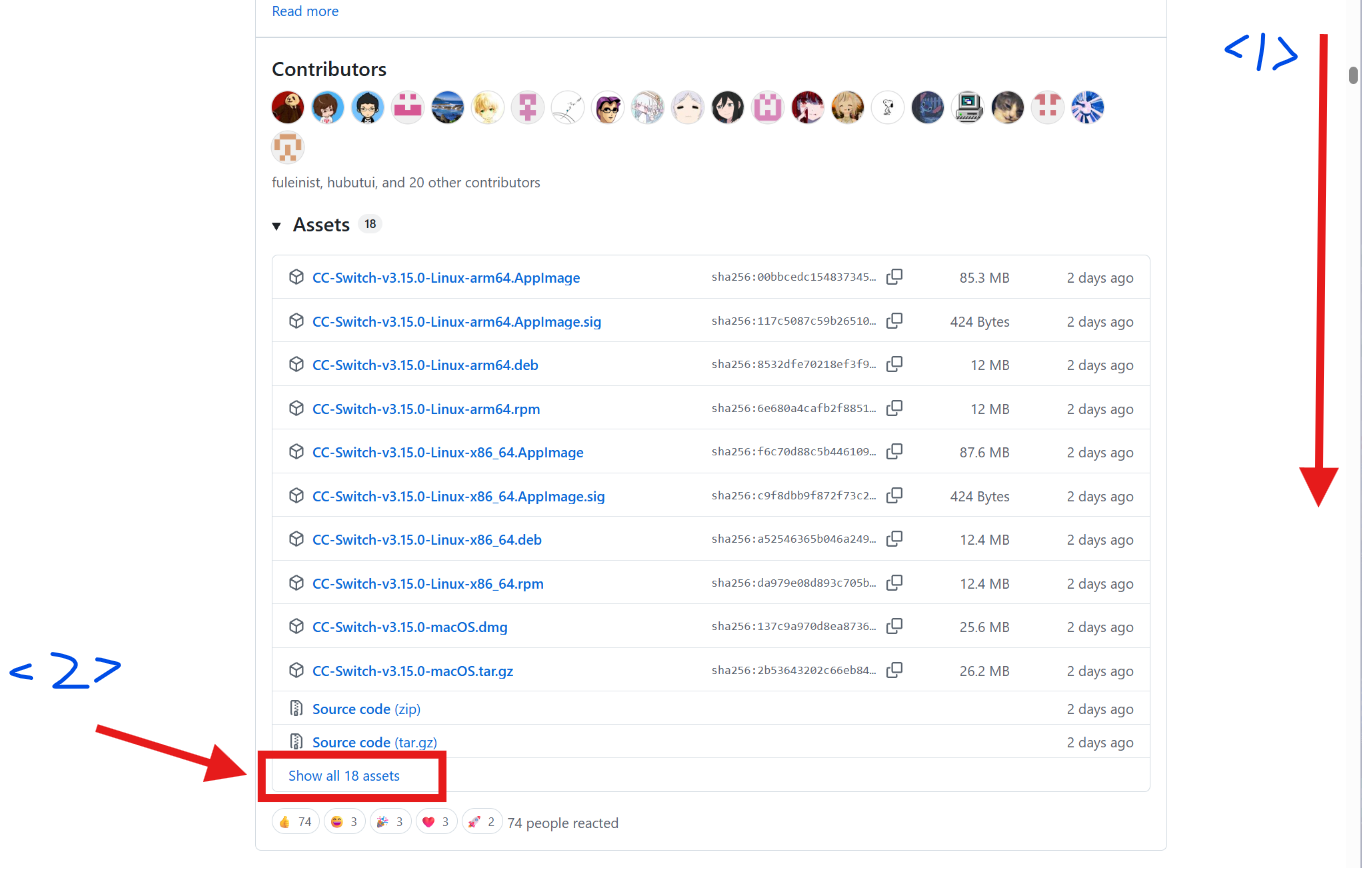Click the vertical scrollbar thumb
Screen dimensions: 1362x869
point(1354,75)
